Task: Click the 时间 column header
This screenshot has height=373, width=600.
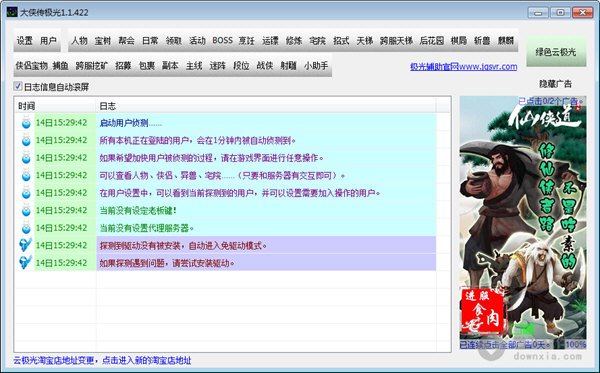Action: [x=55, y=106]
